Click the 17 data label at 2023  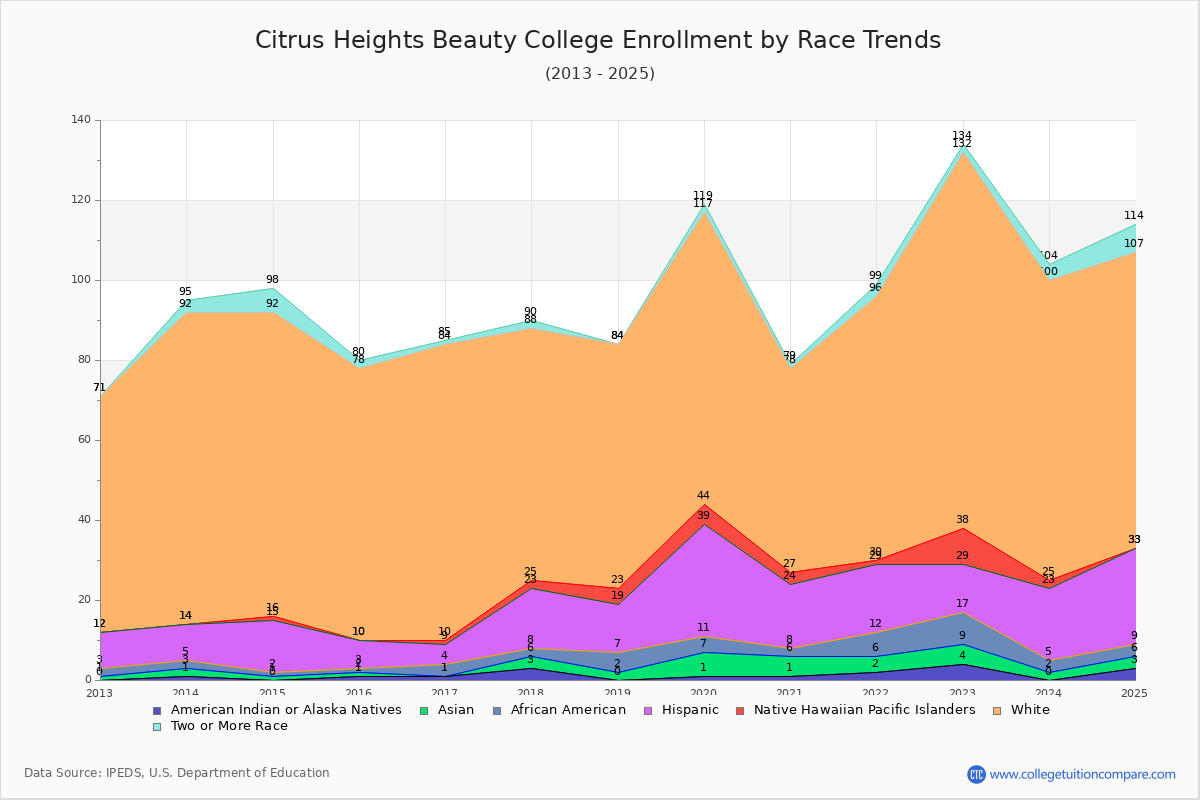(x=962, y=604)
